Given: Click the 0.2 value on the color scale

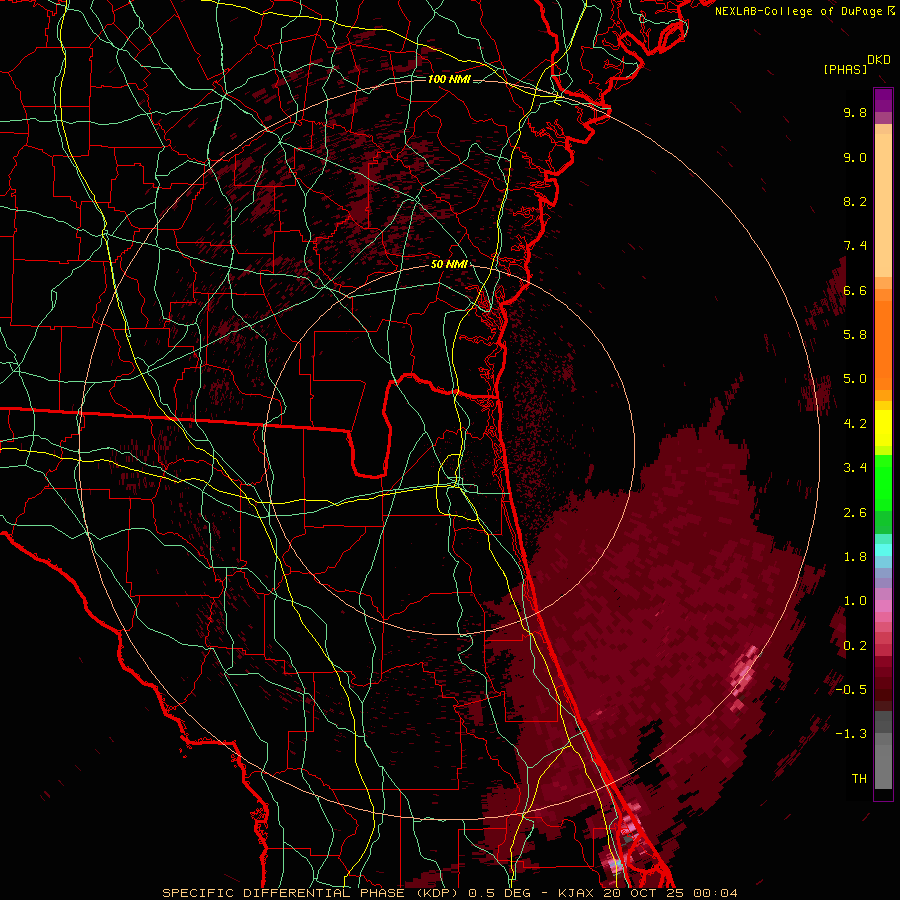Looking at the screenshot, I should [x=855, y=646].
